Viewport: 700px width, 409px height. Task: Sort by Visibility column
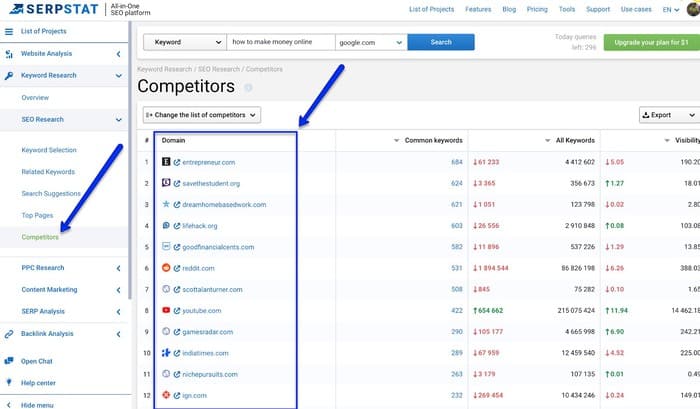(682, 141)
